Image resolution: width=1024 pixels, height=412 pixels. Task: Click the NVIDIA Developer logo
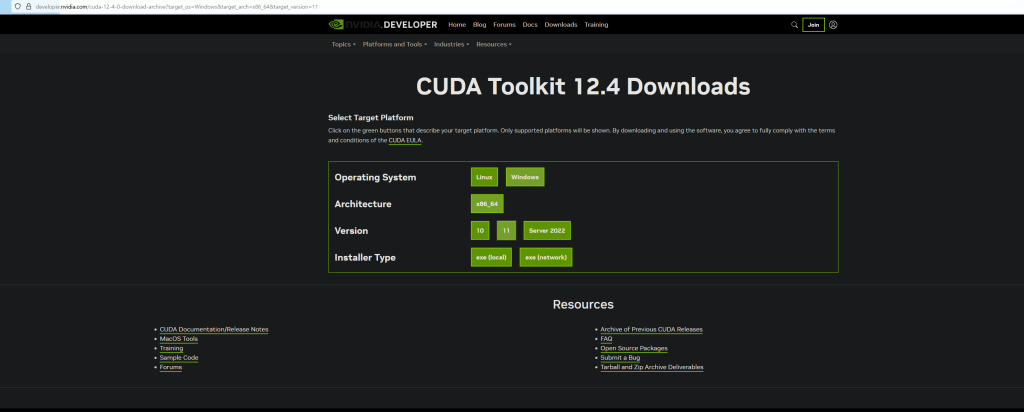[383, 25]
